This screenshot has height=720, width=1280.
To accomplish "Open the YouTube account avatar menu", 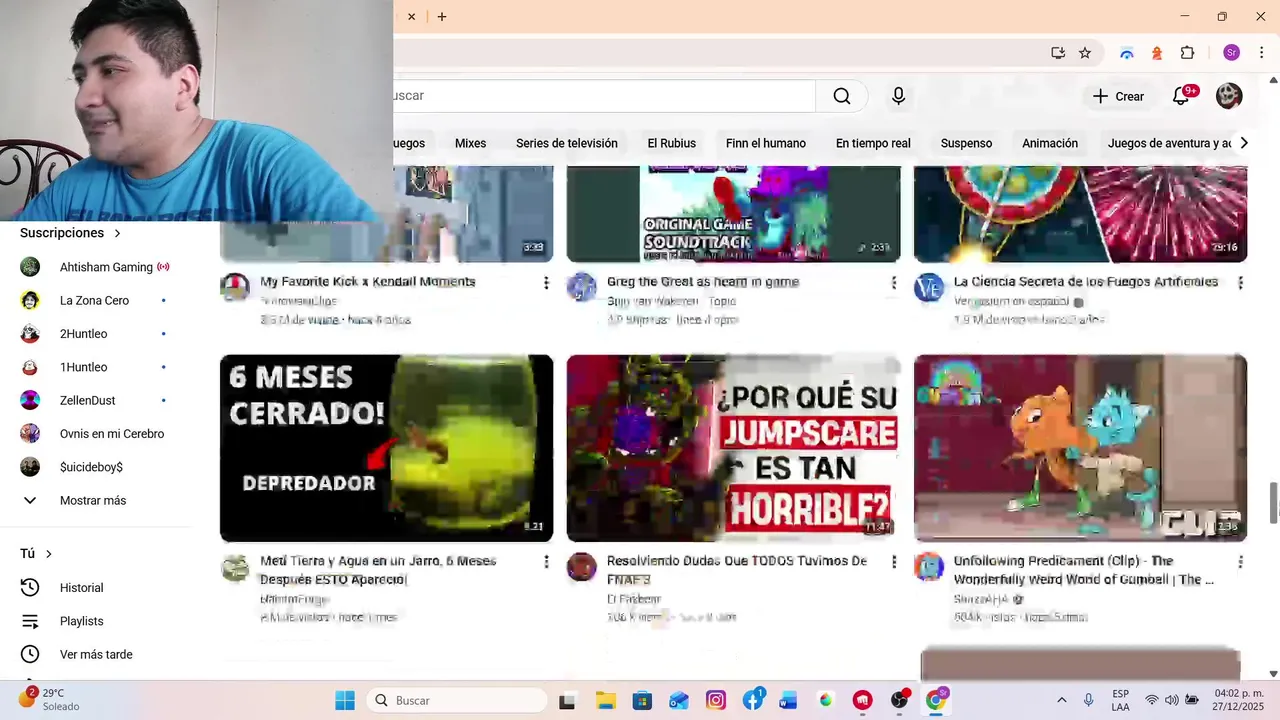I will pyautogui.click(x=1229, y=96).
